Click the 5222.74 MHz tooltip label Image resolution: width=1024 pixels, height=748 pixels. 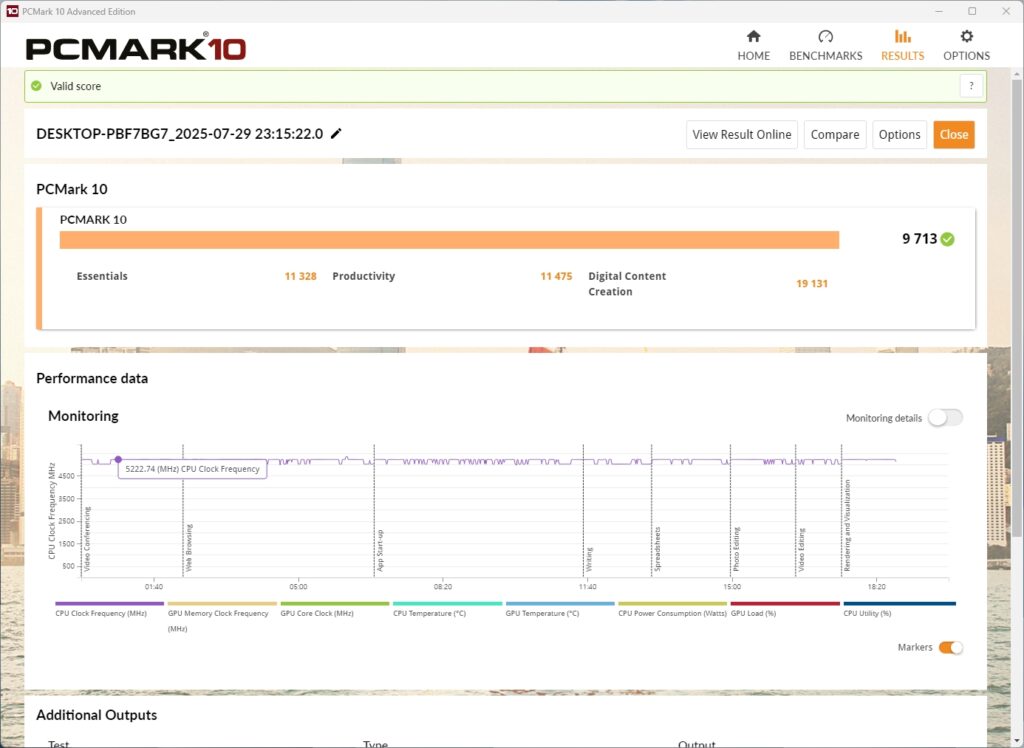click(192, 469)
